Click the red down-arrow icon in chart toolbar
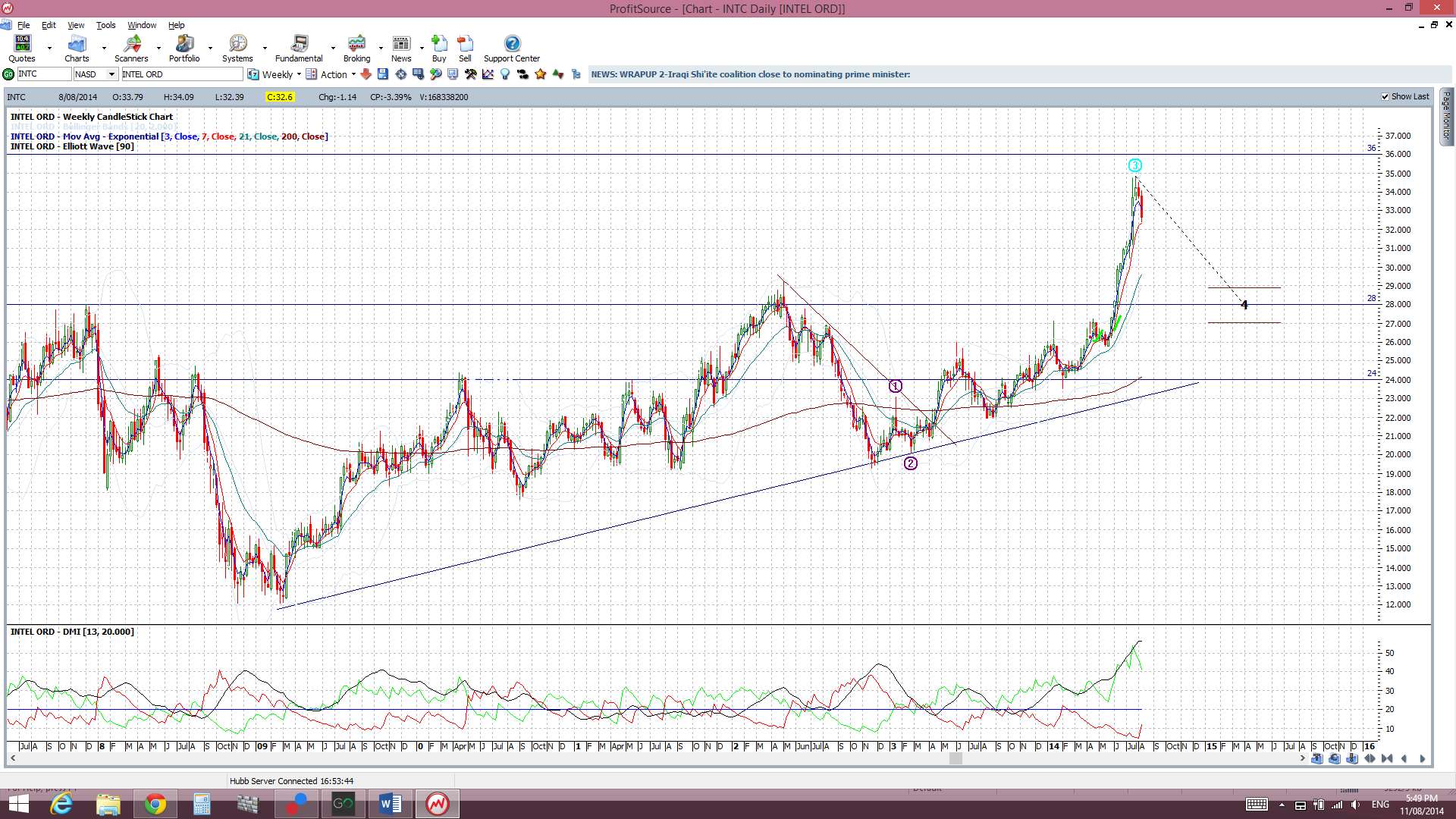Viewport: 1456px width, 819px height. click(x=366, y=74)
